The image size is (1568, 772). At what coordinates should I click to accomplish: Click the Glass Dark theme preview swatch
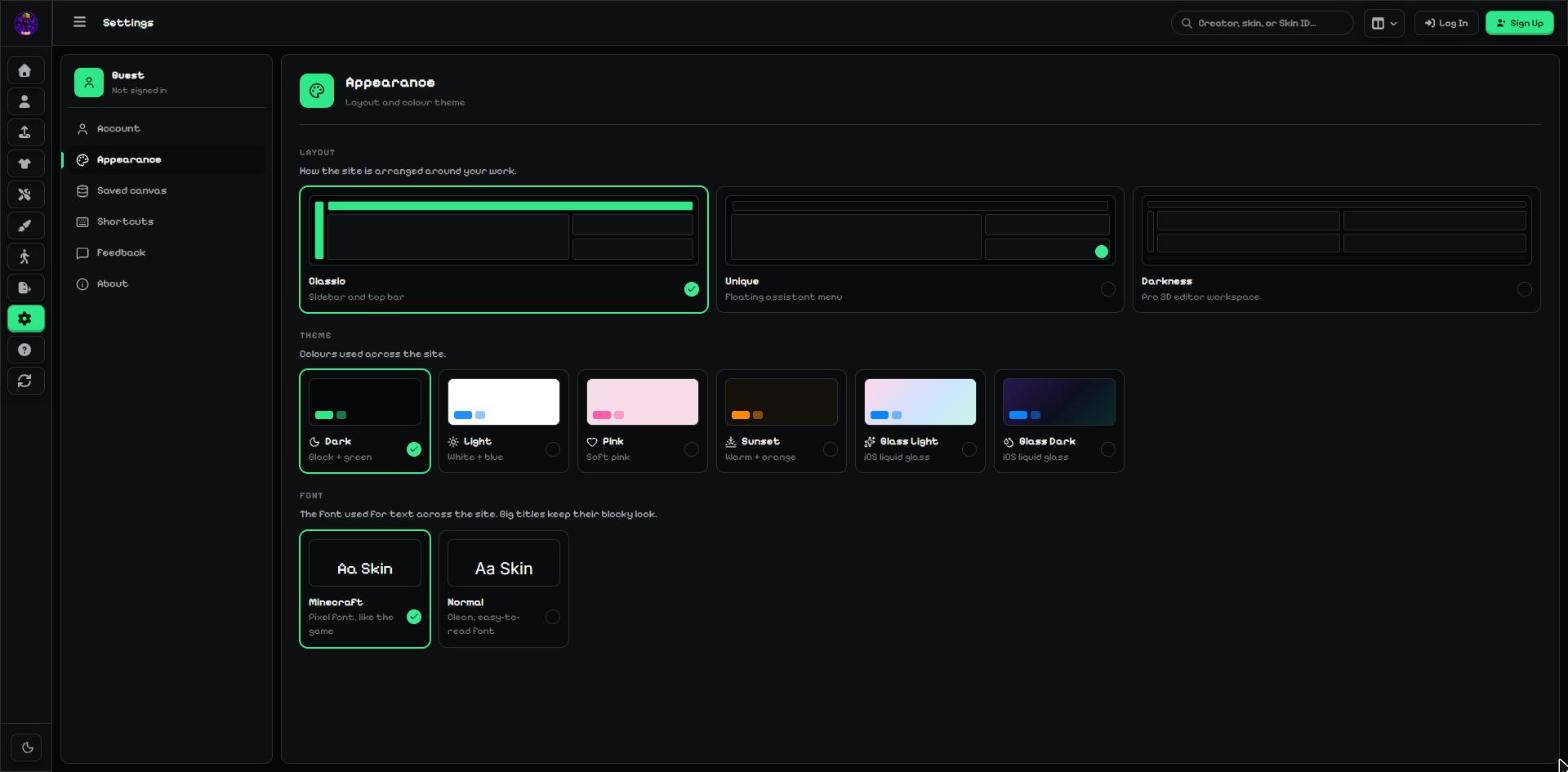(1059, 402)
